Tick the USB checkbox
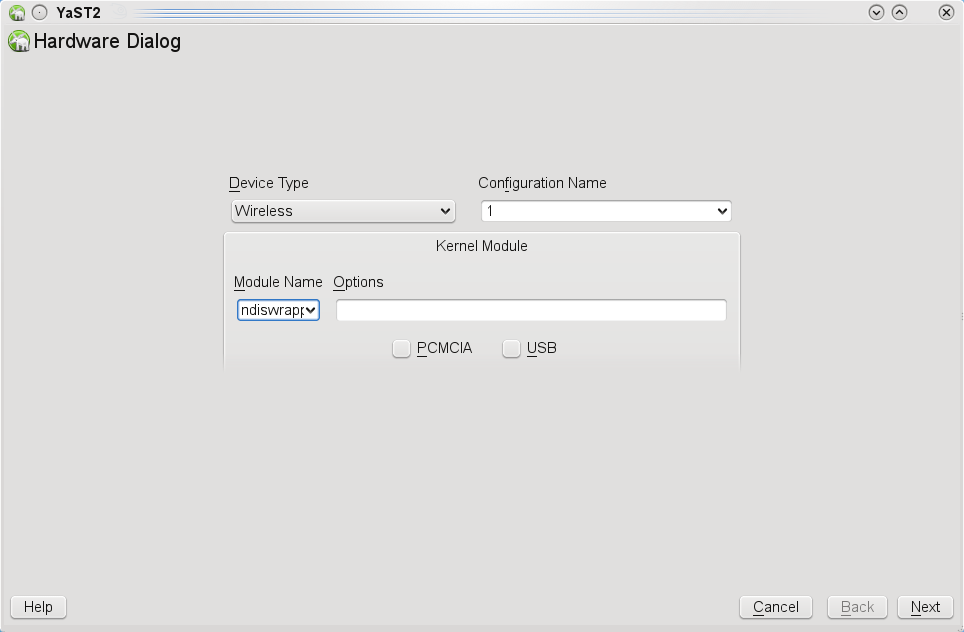The image size is (964, 632). tap(511, 349)
